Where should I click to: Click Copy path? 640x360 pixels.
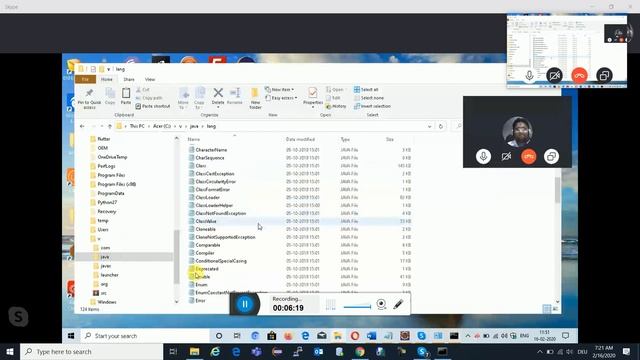tap(149, 98)
